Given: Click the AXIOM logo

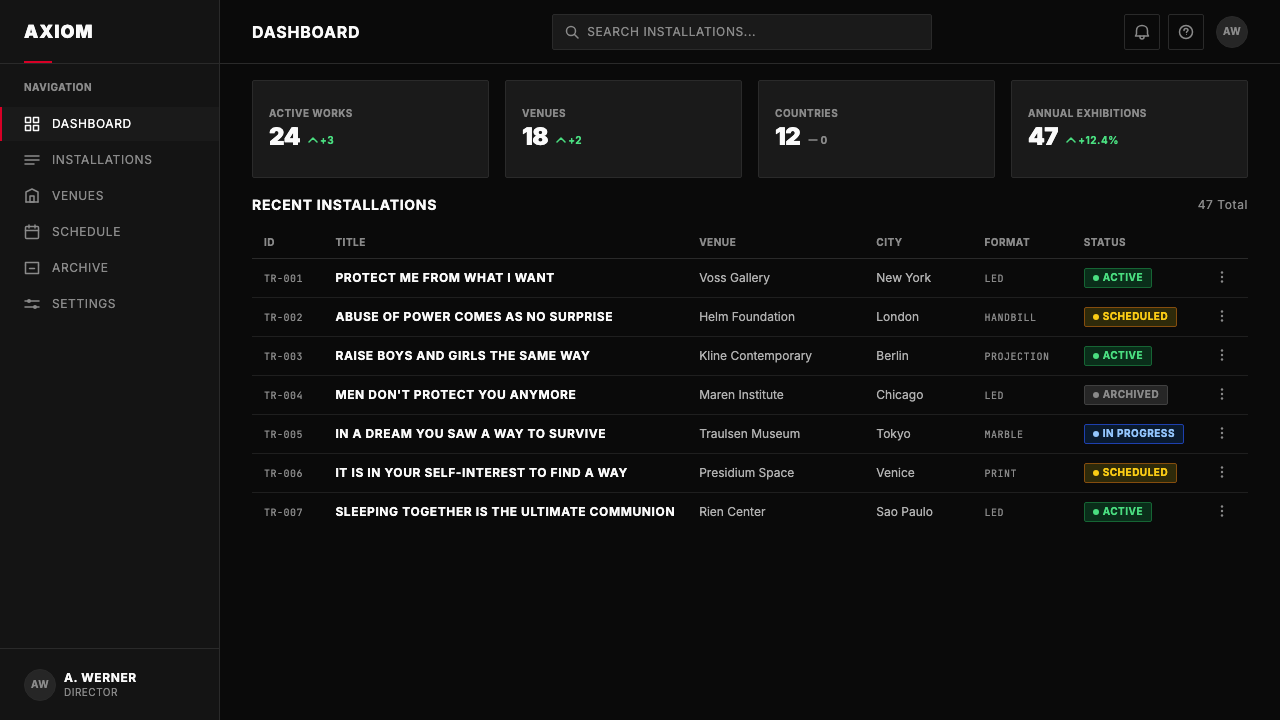Looking at the screenshot, I should coord(58,32).
